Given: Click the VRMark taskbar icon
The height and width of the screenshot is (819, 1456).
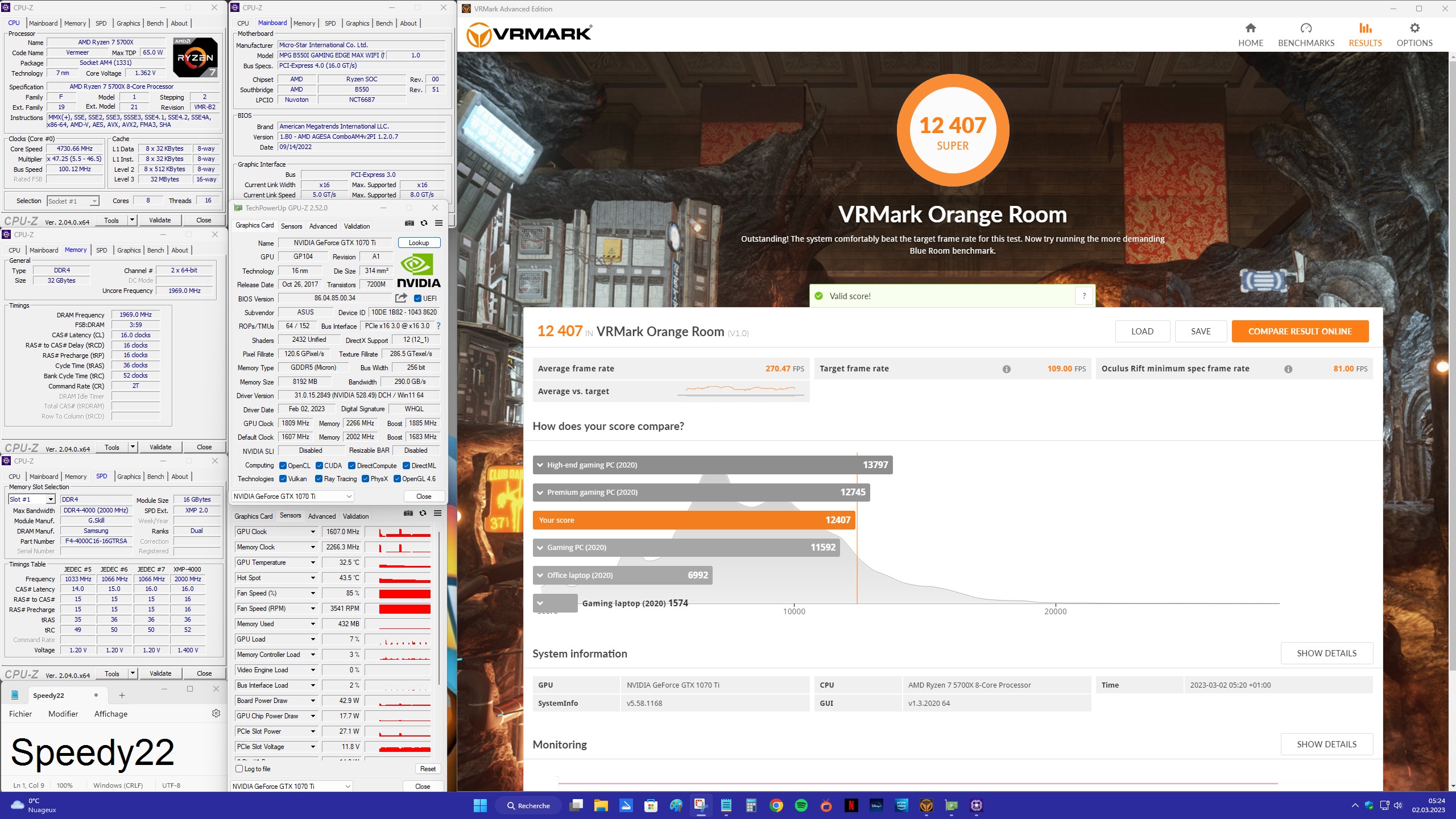Looking at the screenshot, I should 926,805.
